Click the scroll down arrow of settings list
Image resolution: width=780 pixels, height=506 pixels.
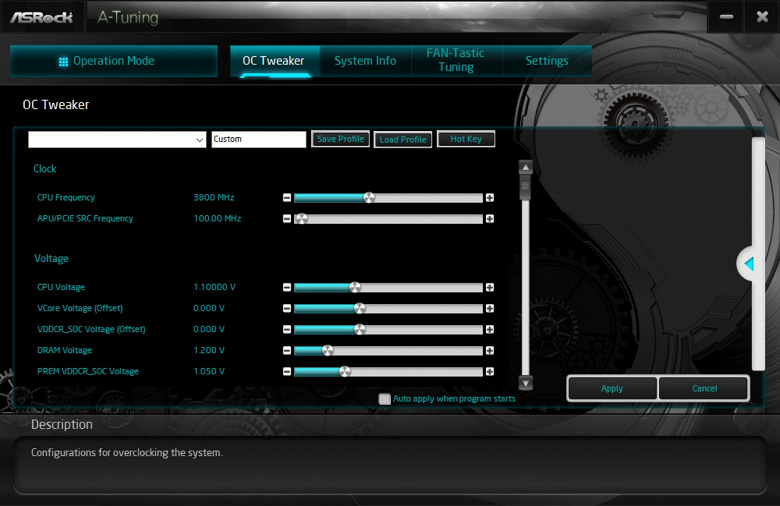[525, 383]
